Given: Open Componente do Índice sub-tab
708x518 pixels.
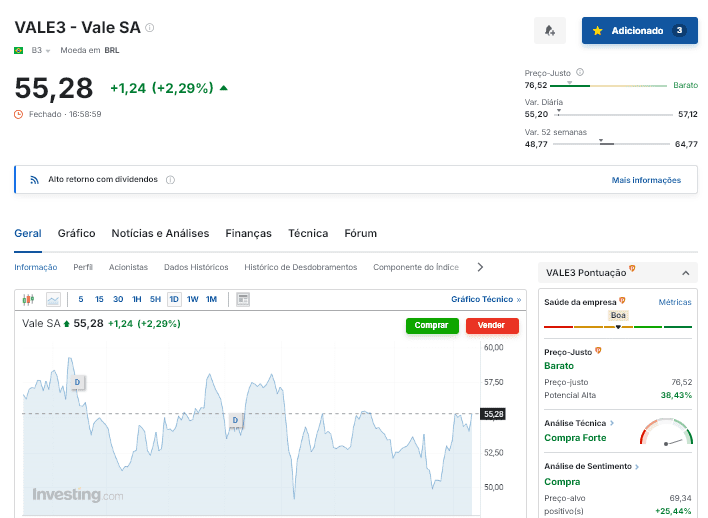Looking at the screenshot, I should click(416, 267).
